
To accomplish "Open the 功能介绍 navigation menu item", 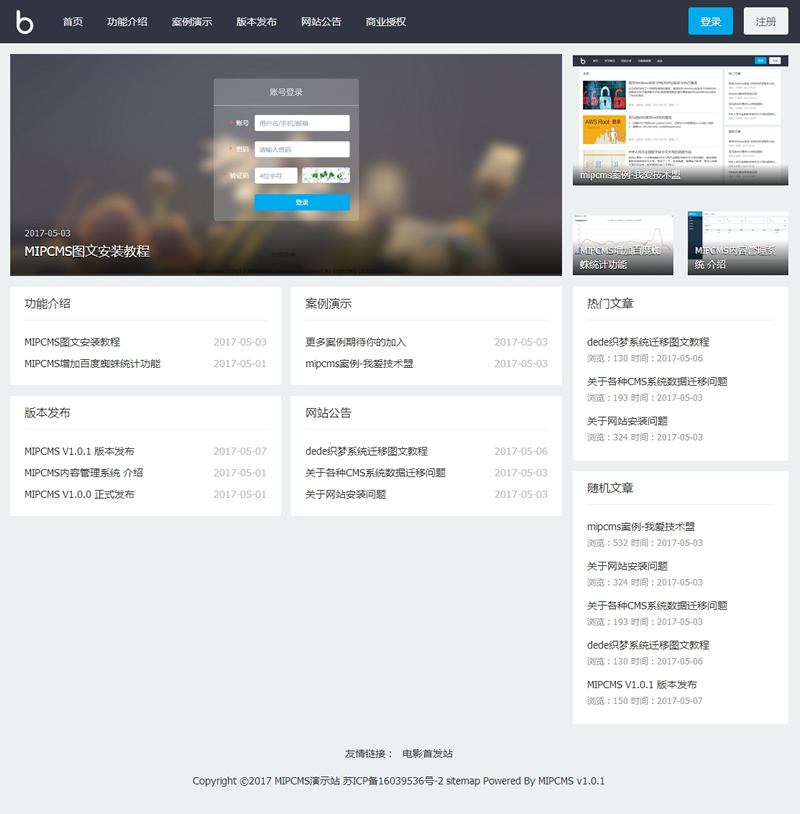I will click(x=127, y=22).
